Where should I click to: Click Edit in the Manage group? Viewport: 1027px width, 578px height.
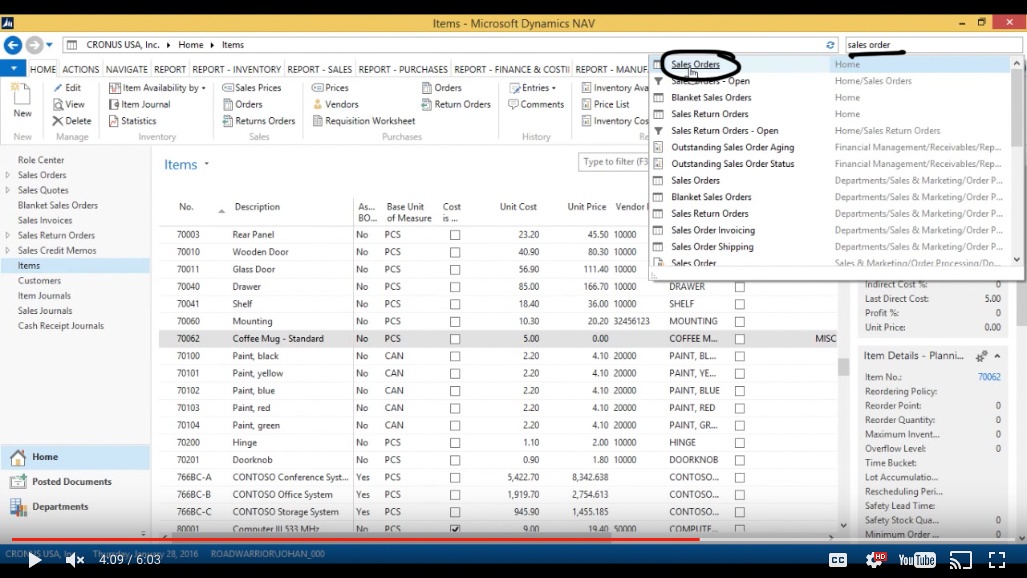point(67,87)
